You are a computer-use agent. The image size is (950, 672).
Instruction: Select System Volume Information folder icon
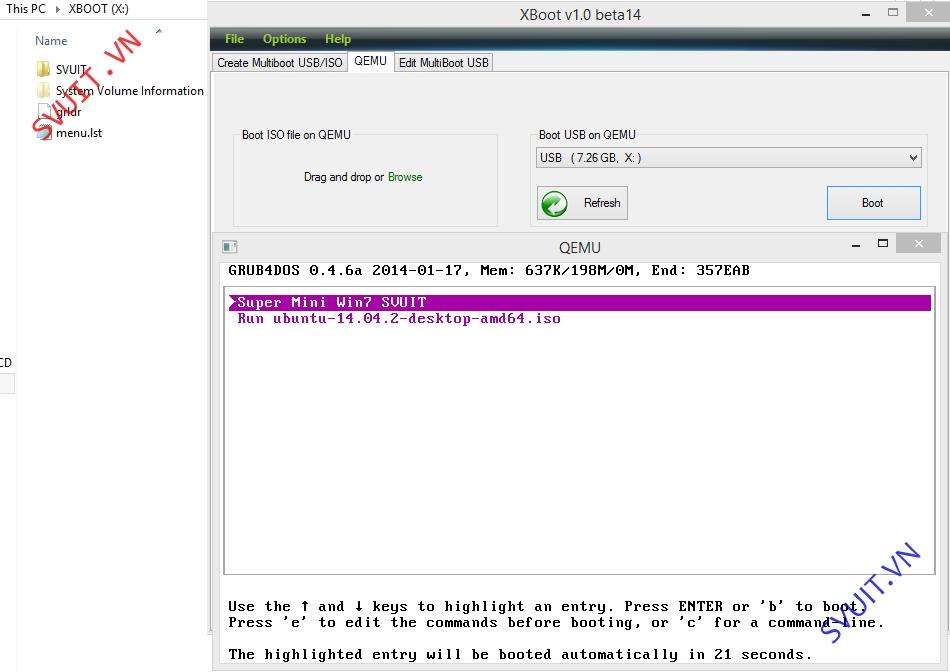(43, 90)
